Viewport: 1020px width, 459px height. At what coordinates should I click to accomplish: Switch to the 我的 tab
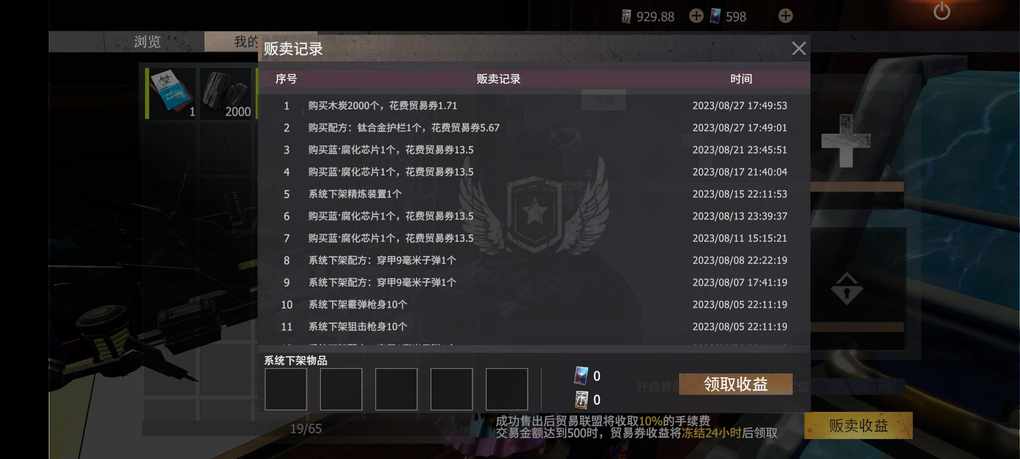[x=245, y=42]
